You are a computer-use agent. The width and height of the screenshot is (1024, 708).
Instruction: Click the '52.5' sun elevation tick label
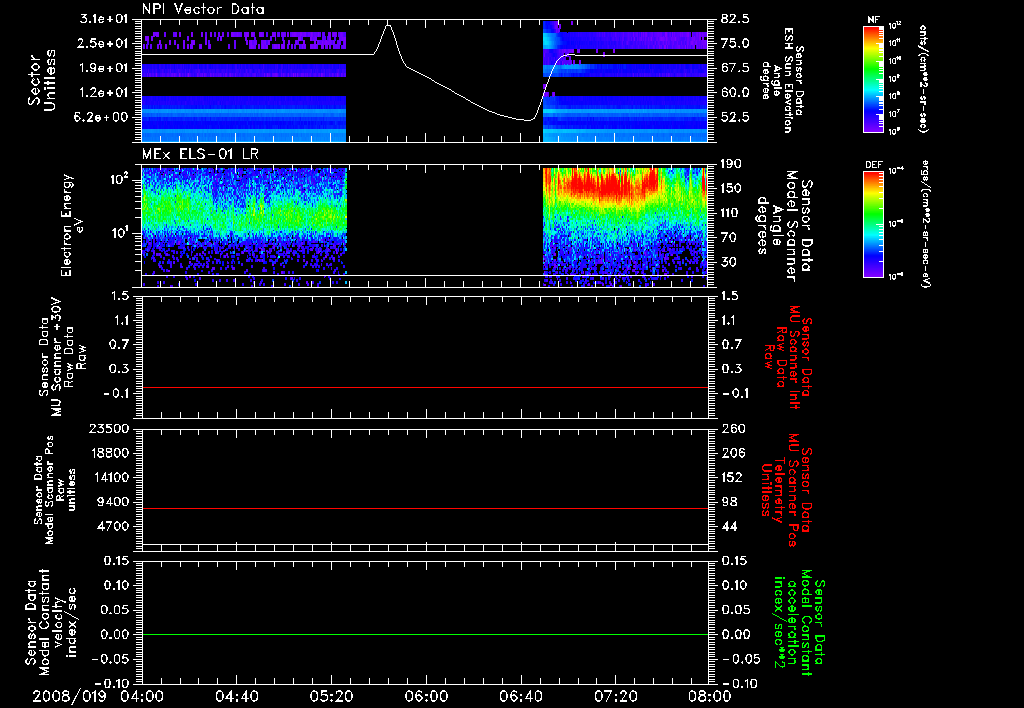click(x=736, y=118)
